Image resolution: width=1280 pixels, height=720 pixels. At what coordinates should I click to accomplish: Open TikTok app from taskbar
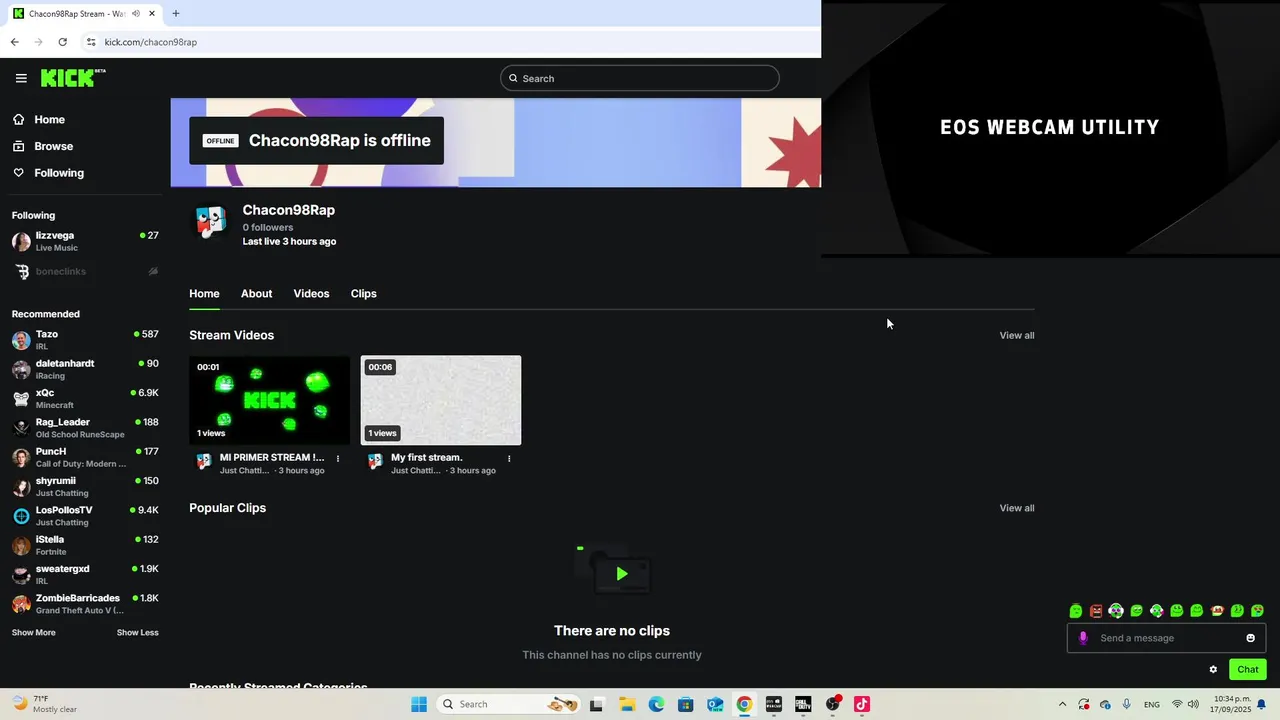click(862, 705)
